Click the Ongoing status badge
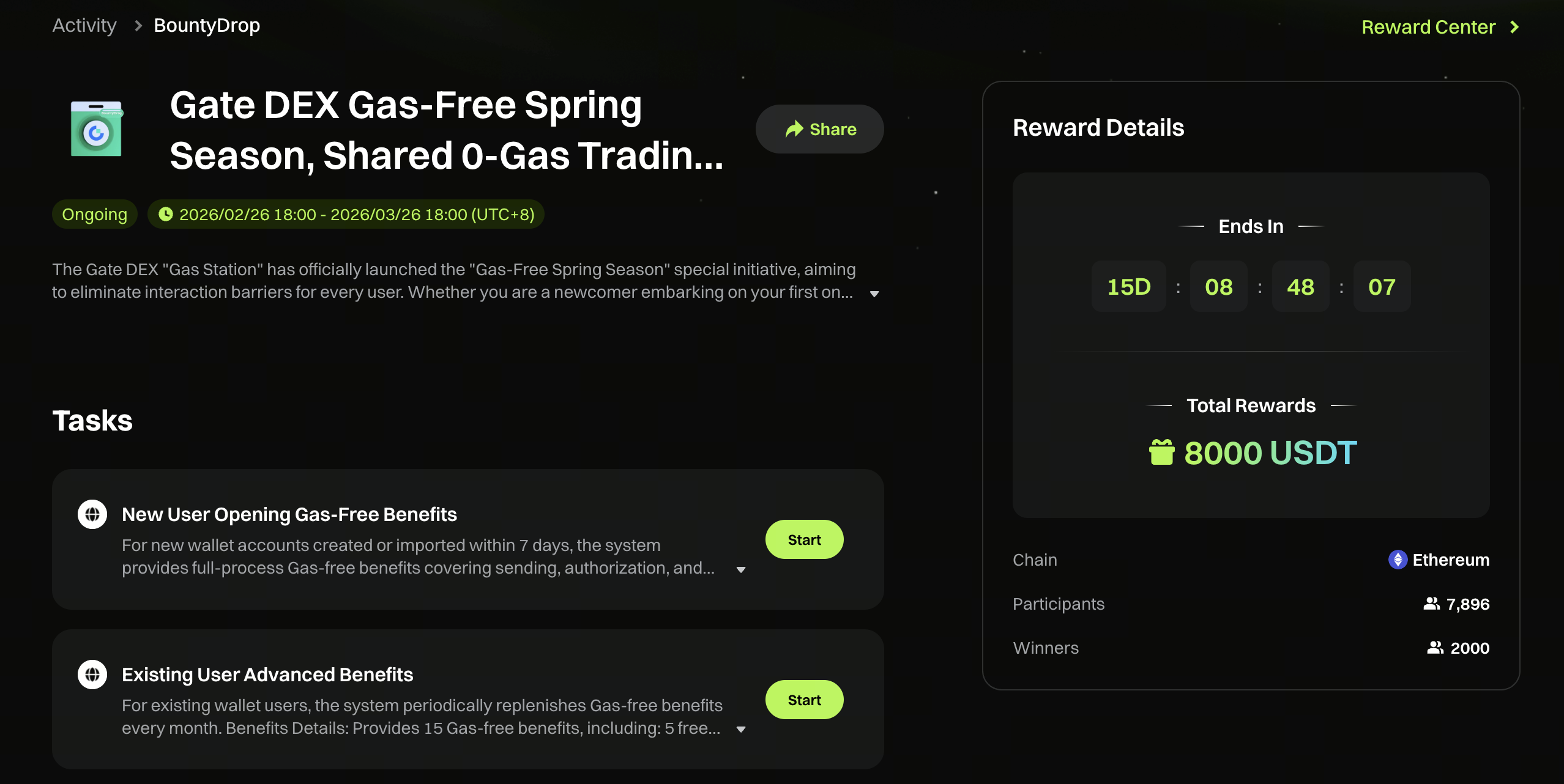Image resolution: width=1564 pixels, height=784 pixels. coord(94,214)
